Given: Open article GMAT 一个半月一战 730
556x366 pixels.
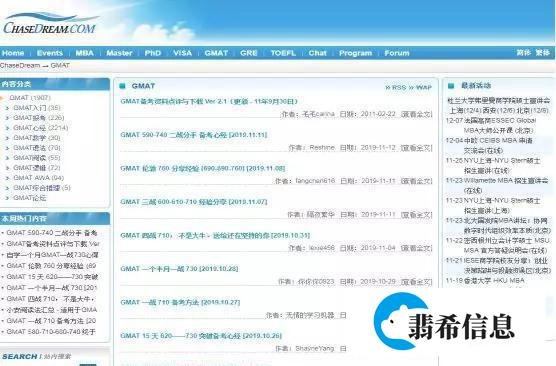Looking at the screenshot, I should click(x=179, y=268).
